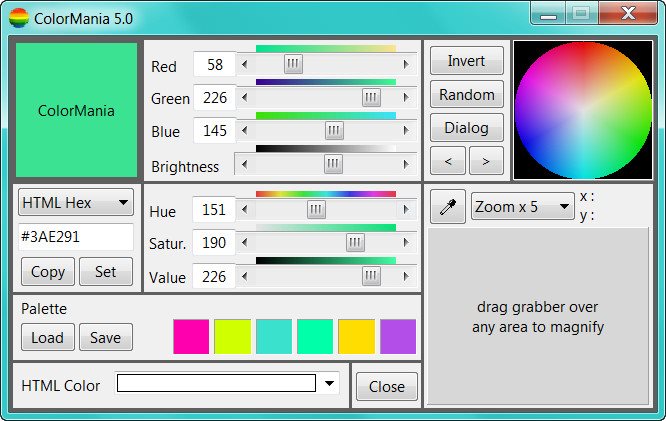Screen dimensions: 666x421
Task: Click the Green value field showing 226
Action: tap(214, 98)
